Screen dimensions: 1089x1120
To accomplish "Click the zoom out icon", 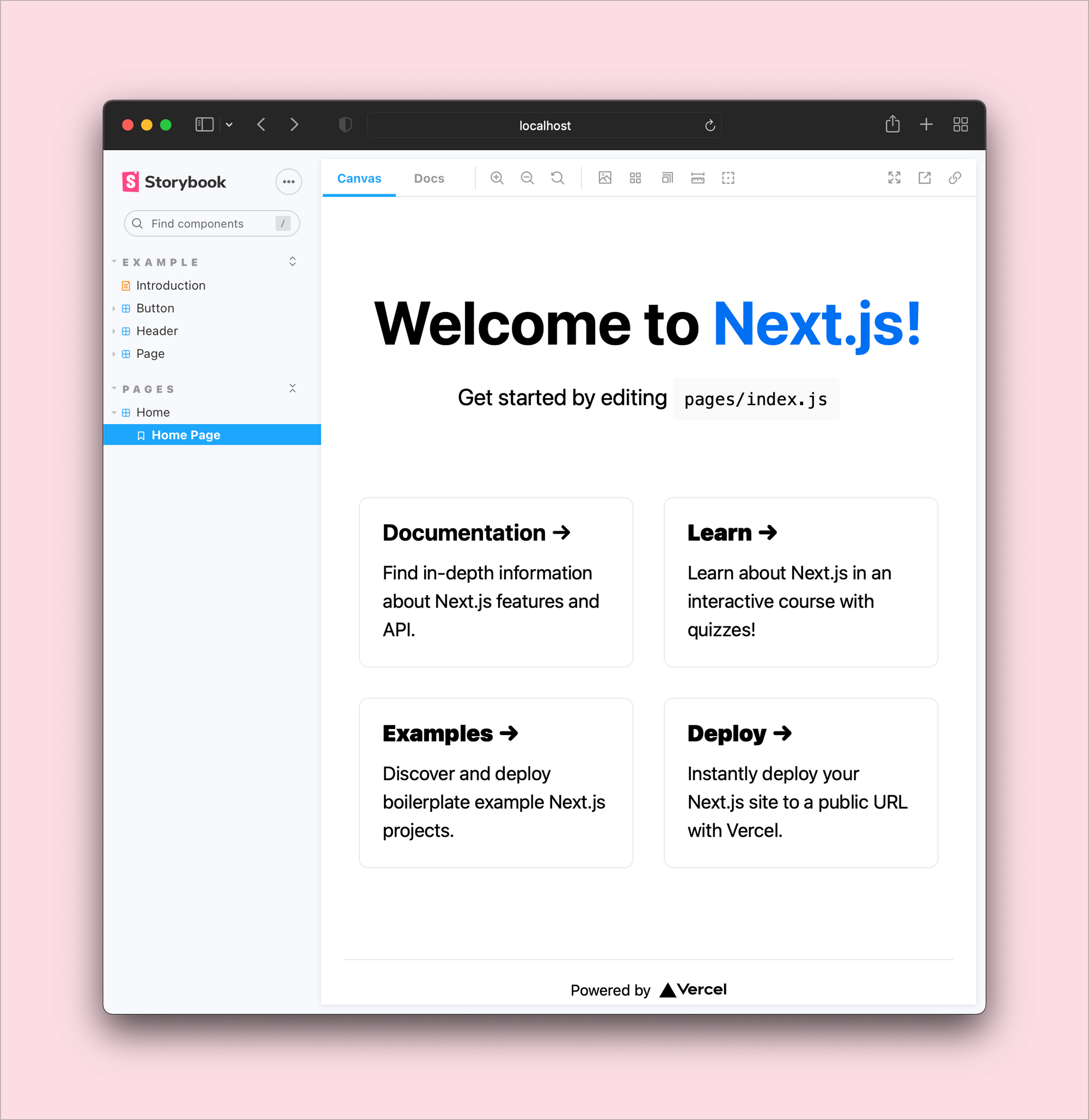I will pos(527,178).
